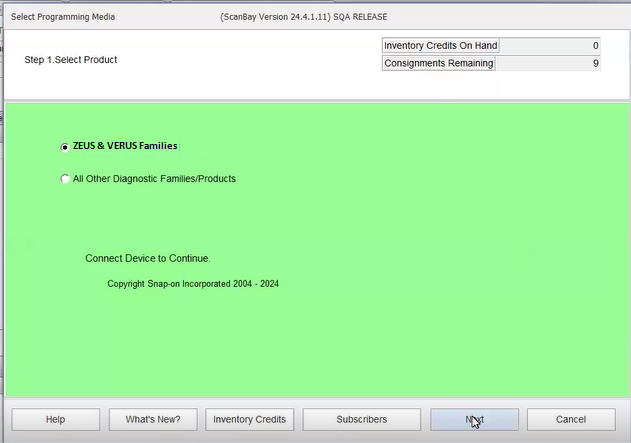Click the Select Programming Media window title
The height and width of the screenshot is (443, 631).
[62, 17]
